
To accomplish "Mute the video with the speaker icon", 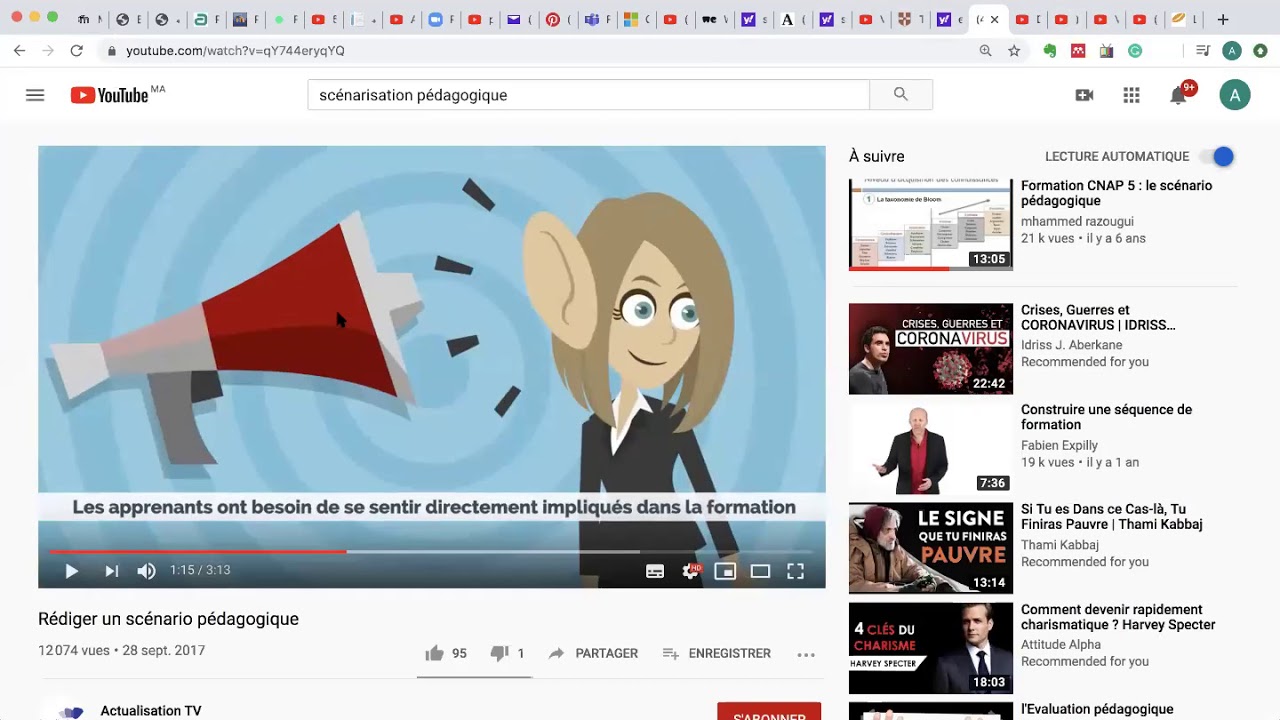I will click(x=146, y=571).
